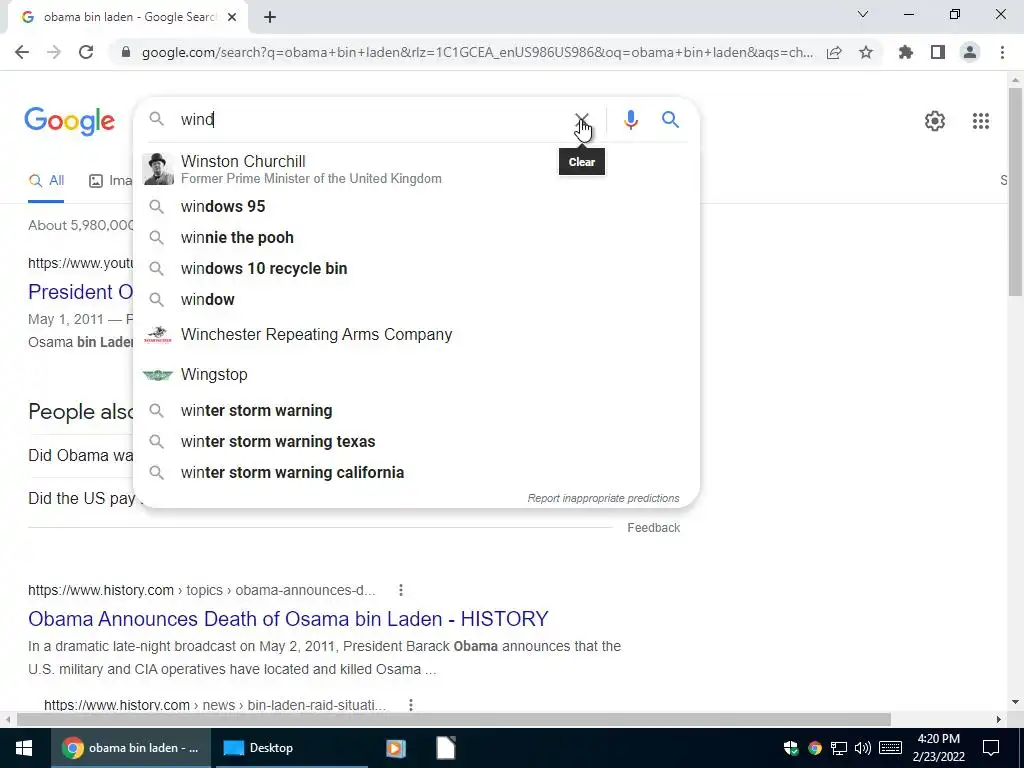Select windows 10 recycle bin suggestion

point(416,268)
